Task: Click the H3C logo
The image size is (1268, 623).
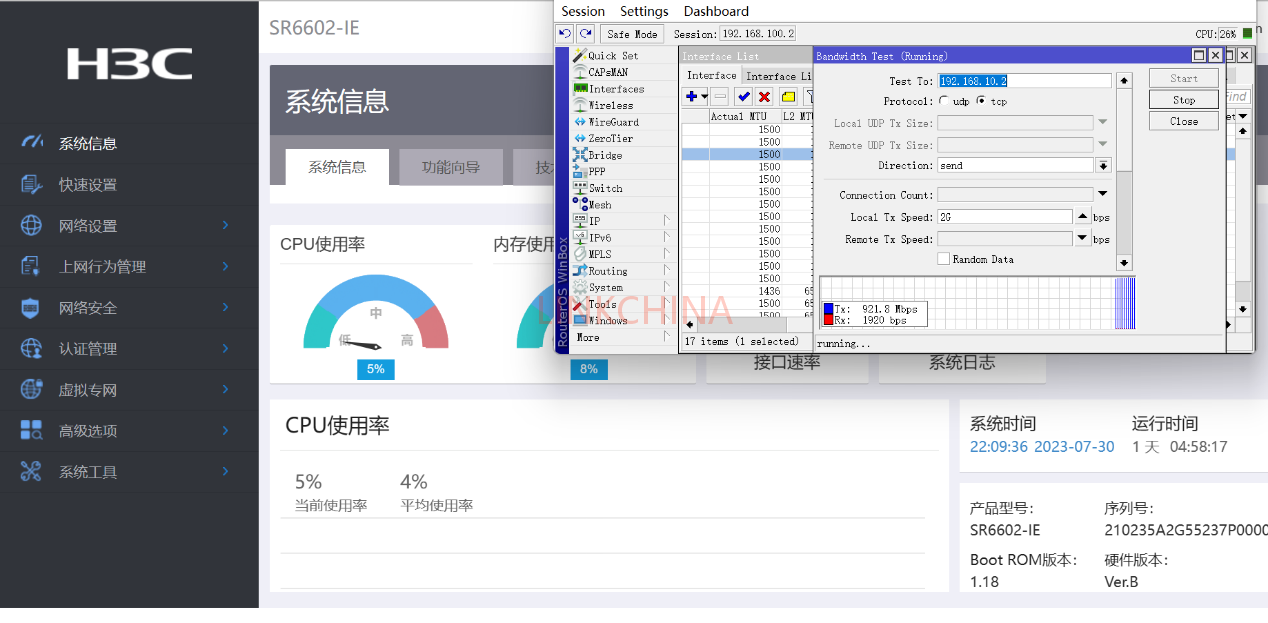Action: (129, 63)
